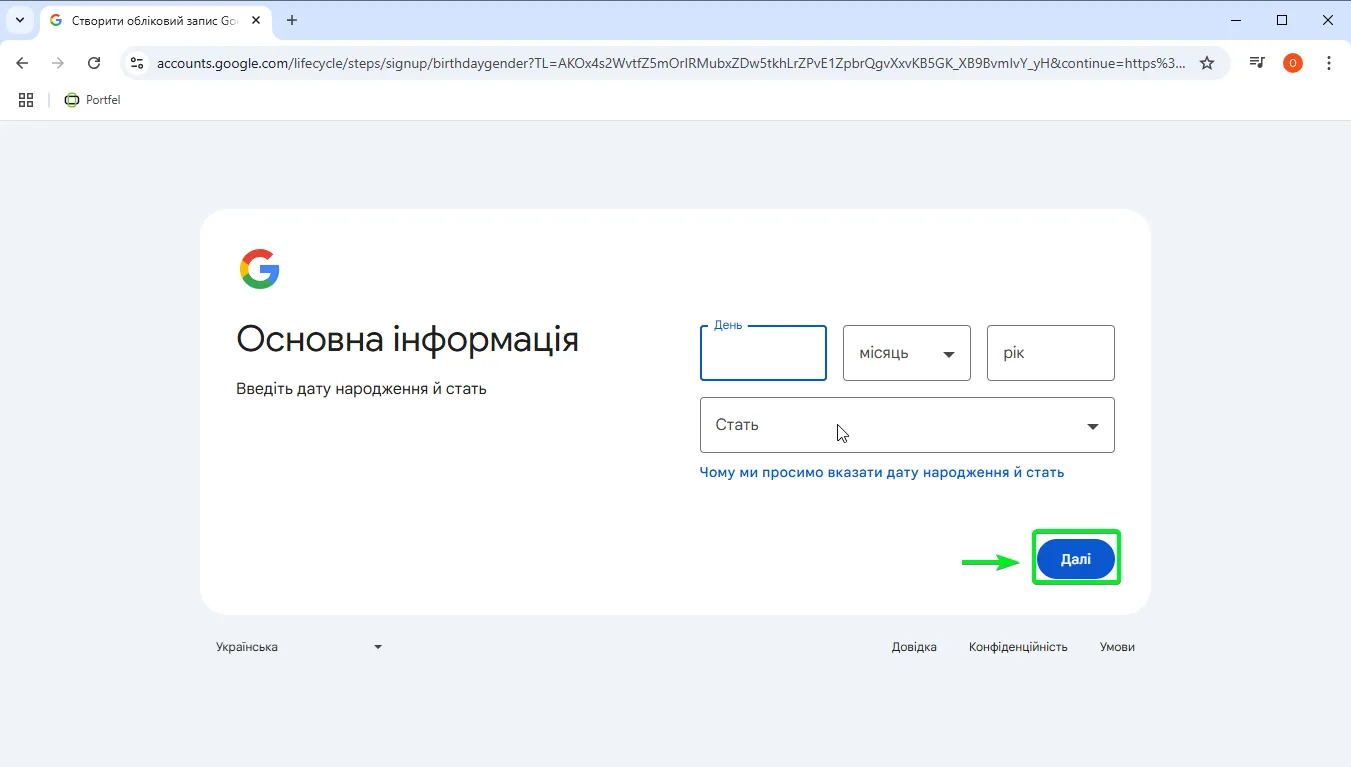This screenshot has height=767, width=1351.
Task: Select the 'Створити обліковий запис' tab
Action: pyautogui.click(x=155, y=20)
